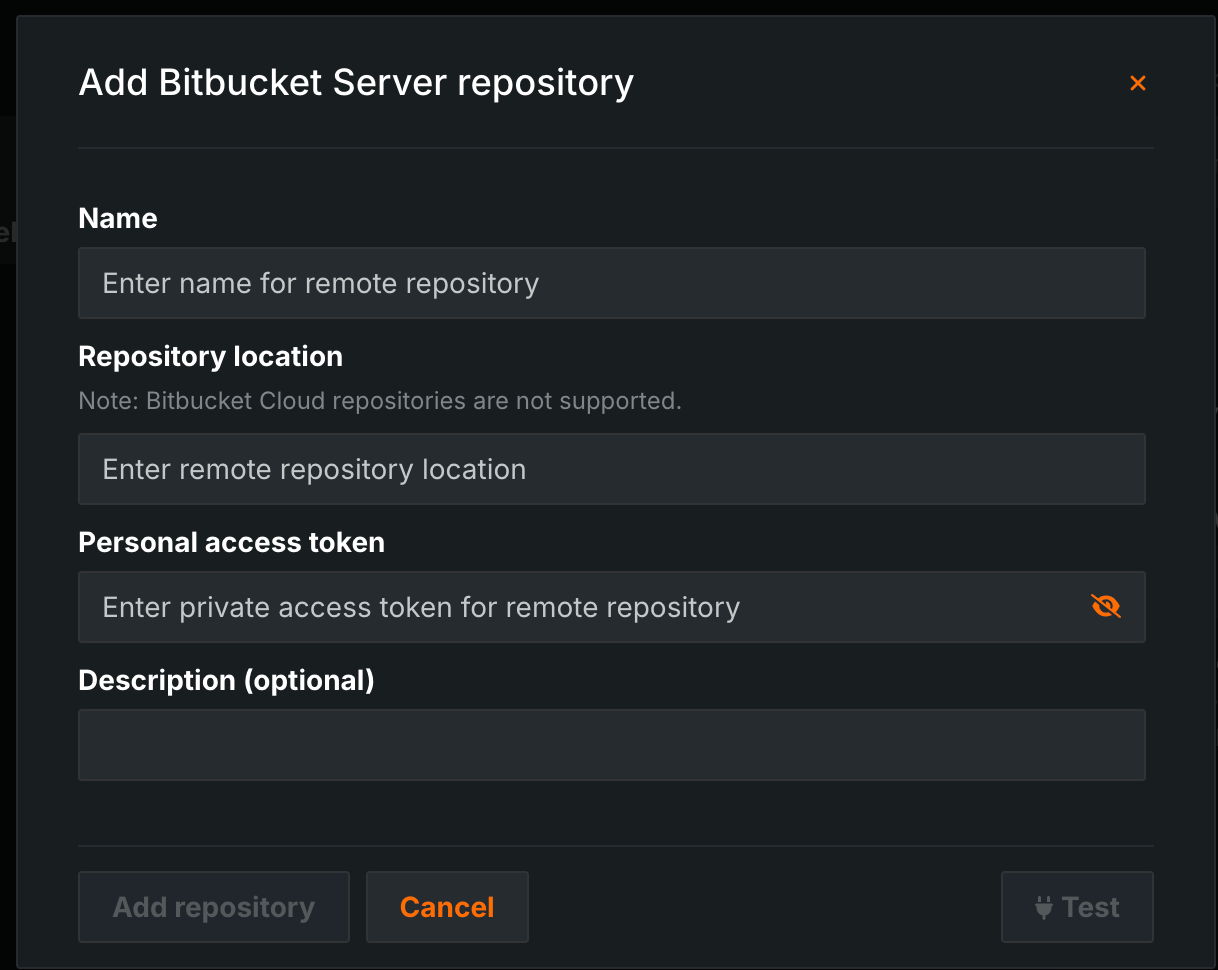Click the Repository location label
This screenshot has width=1218, height=970.
210,356
